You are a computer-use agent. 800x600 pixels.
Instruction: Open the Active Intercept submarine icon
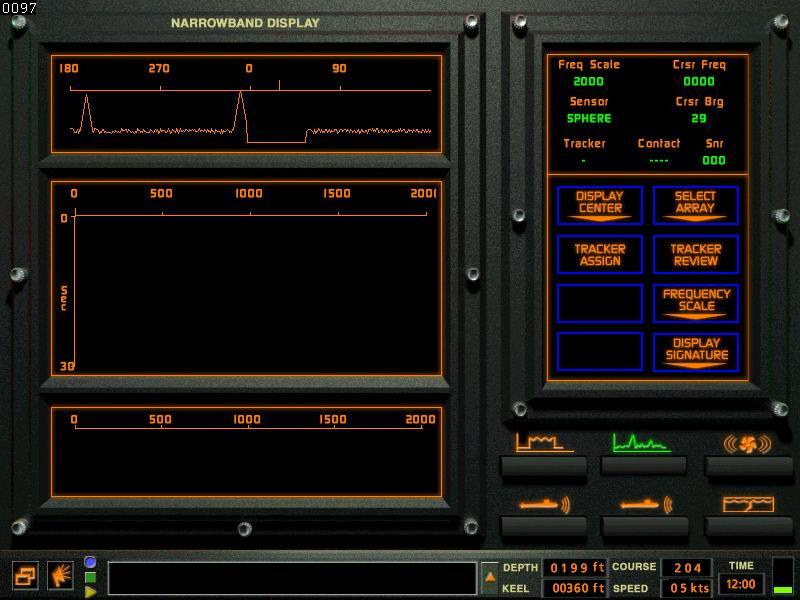[x=646, y=505]
